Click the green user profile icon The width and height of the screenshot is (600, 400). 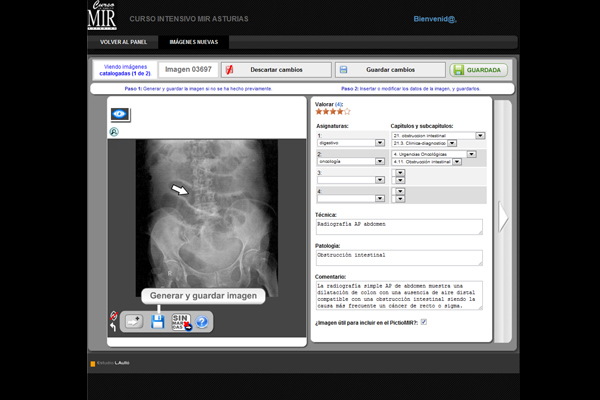pos(114,132)
